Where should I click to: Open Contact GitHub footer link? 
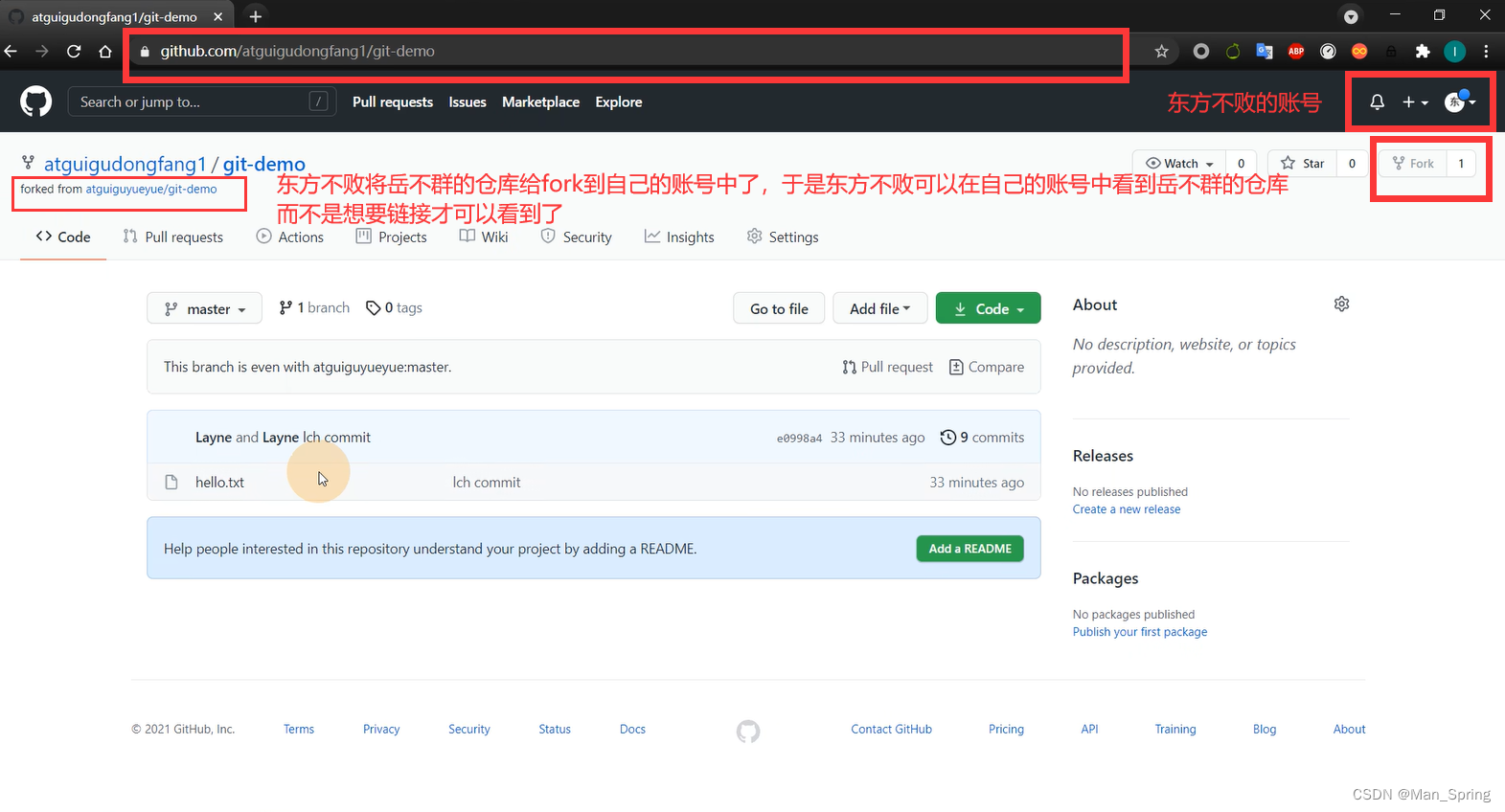tap(891, 730)
